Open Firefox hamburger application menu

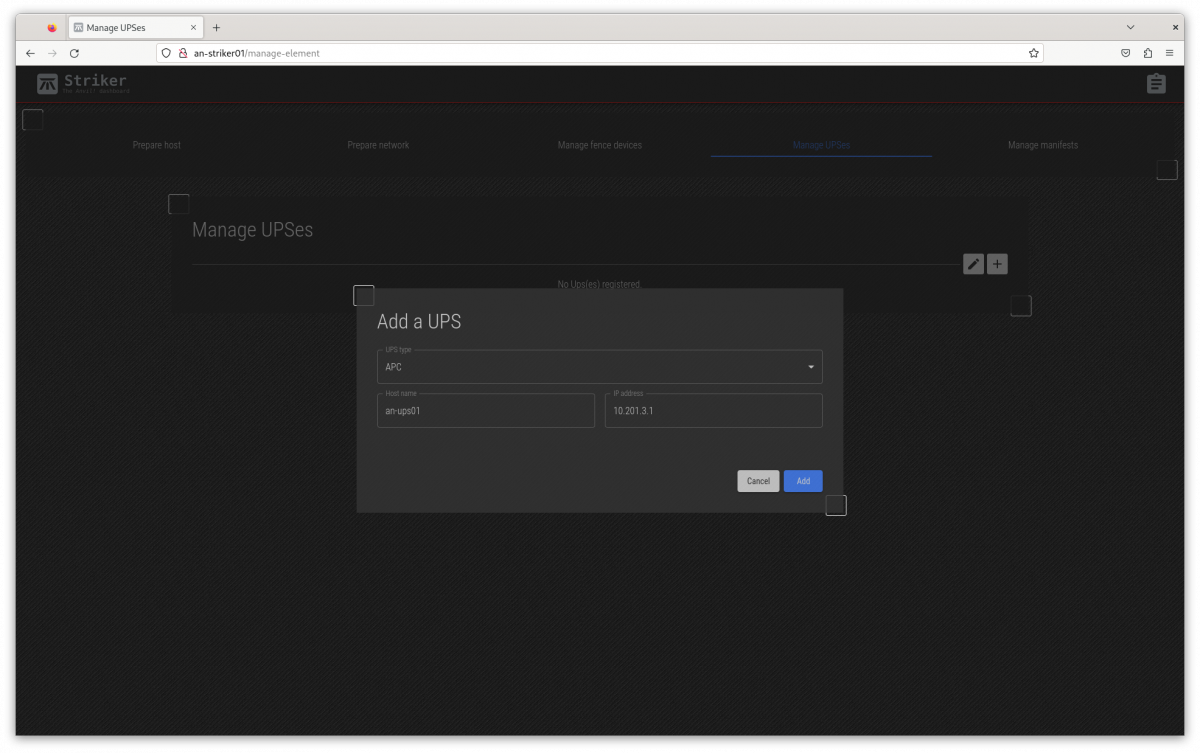pyautogui.click(x=1169, y=53)
